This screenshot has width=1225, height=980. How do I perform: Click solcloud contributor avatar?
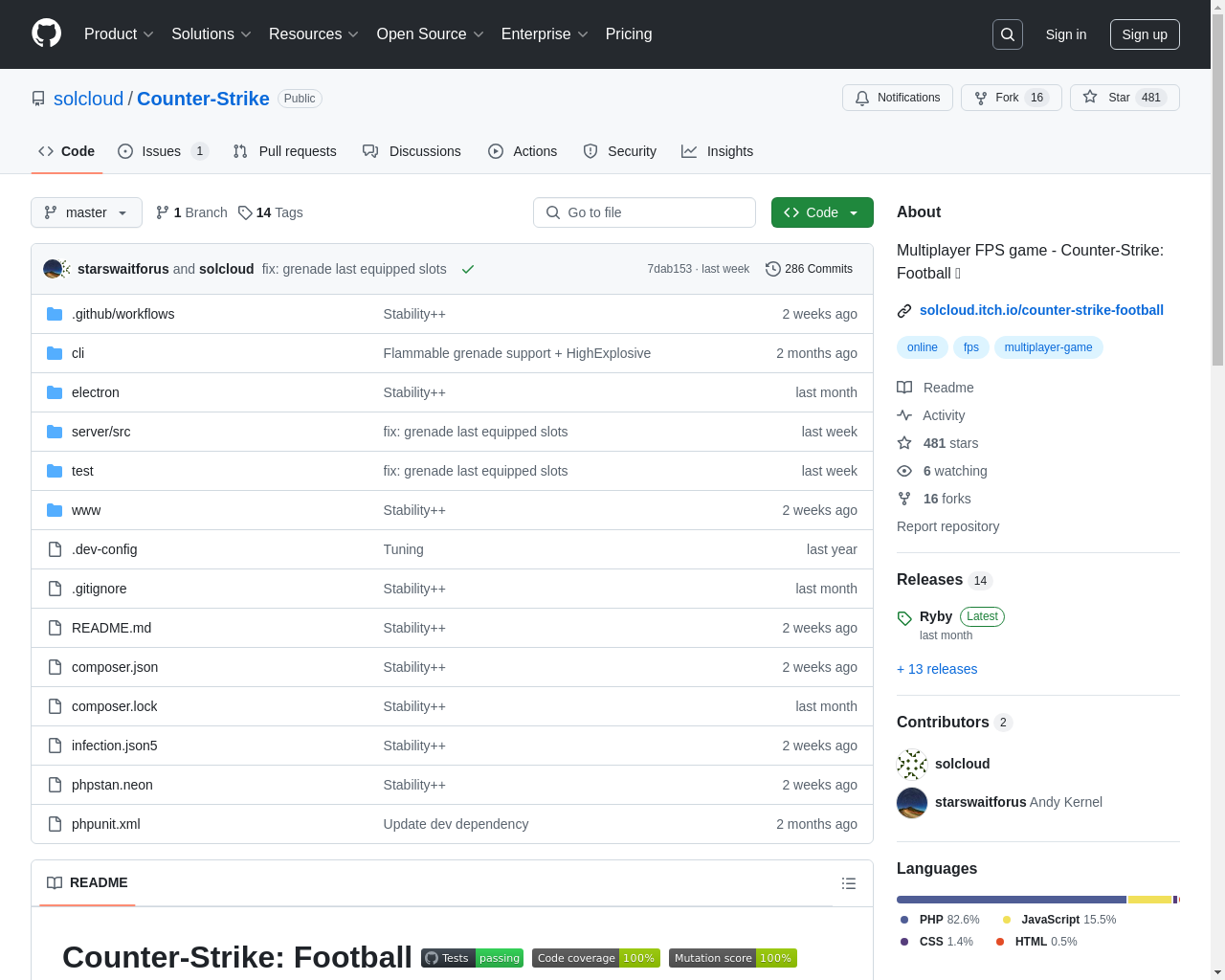click(912, 765)
